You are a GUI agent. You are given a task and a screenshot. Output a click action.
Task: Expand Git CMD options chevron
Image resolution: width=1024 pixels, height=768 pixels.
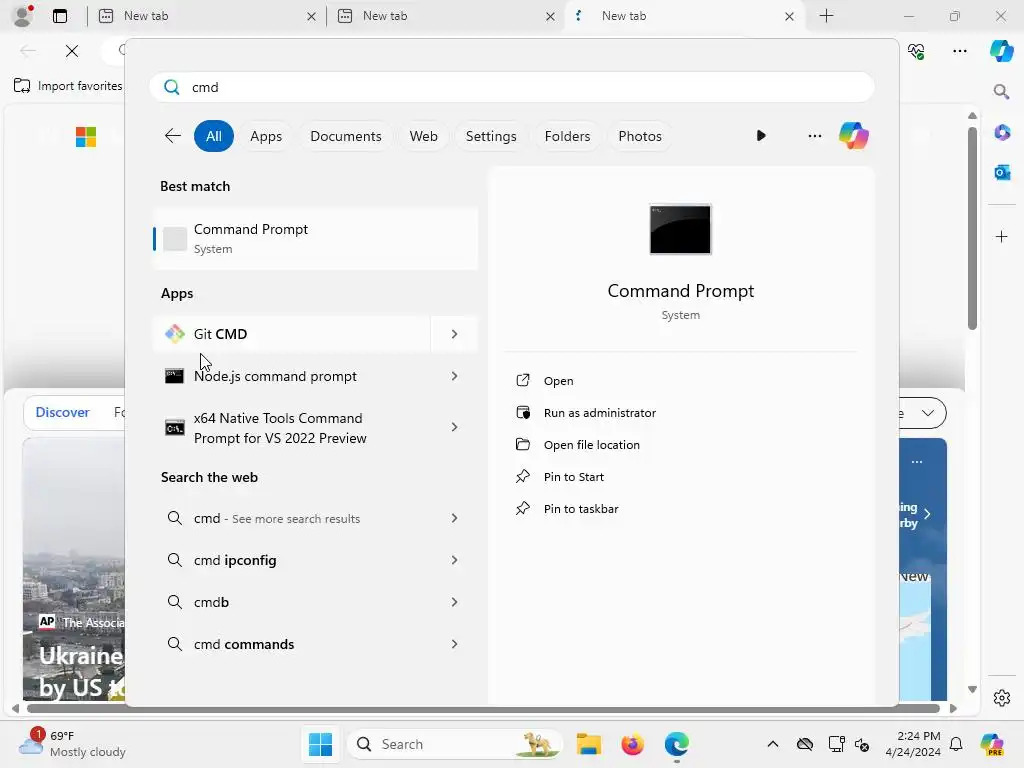click(455, 334)
